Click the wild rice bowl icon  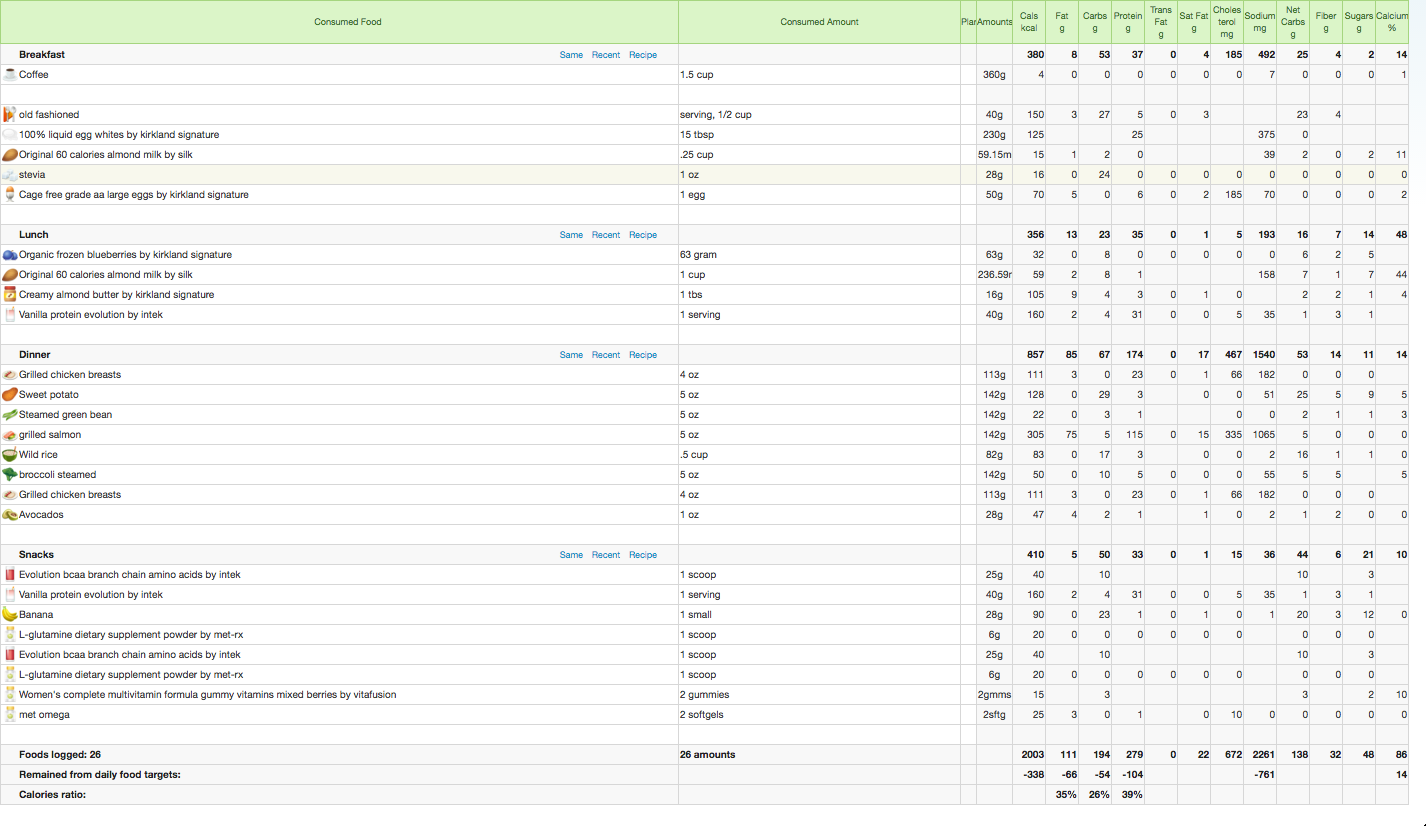[10, 455]
